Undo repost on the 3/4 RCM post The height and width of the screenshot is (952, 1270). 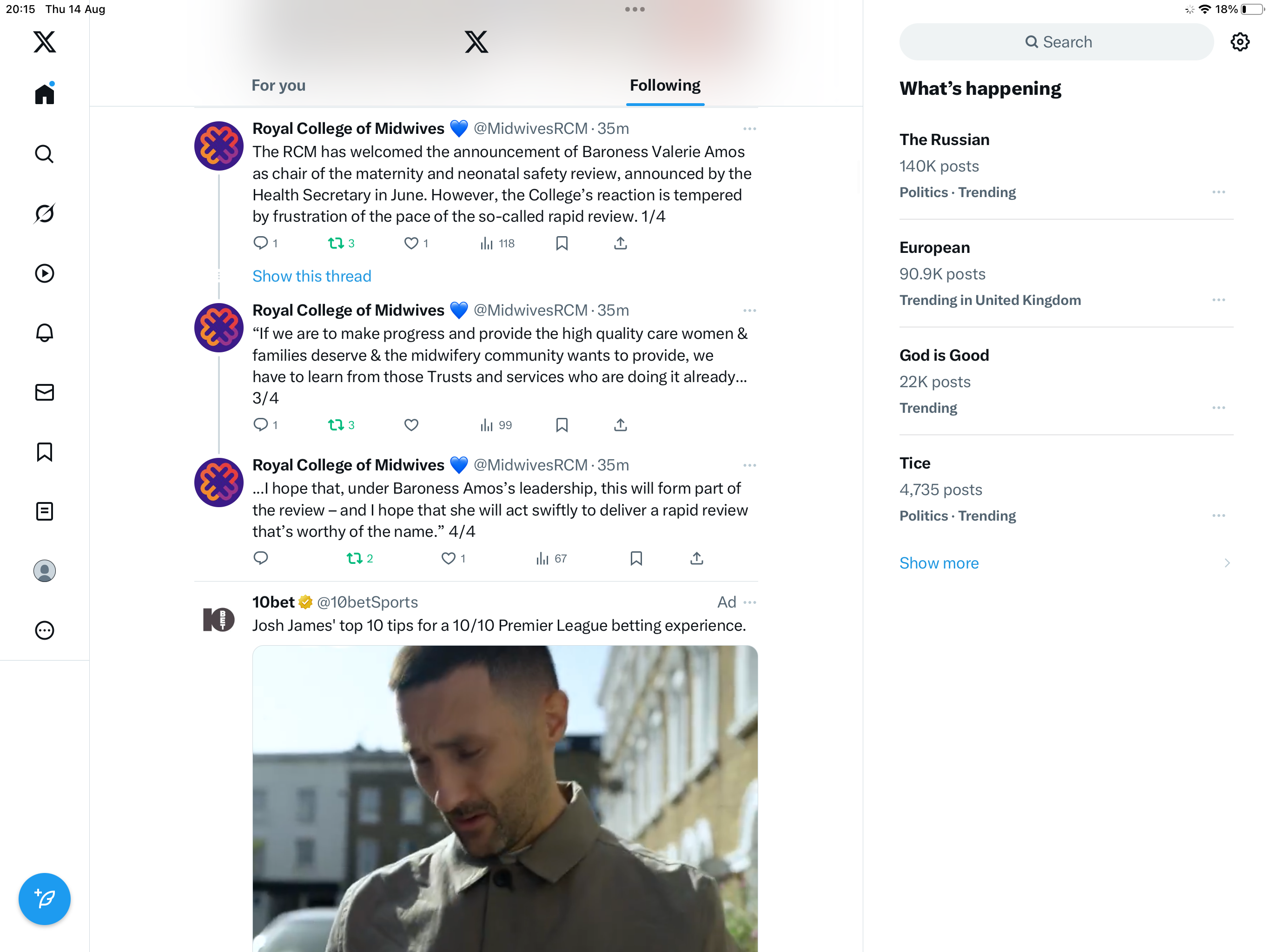[x=336, y=425]
